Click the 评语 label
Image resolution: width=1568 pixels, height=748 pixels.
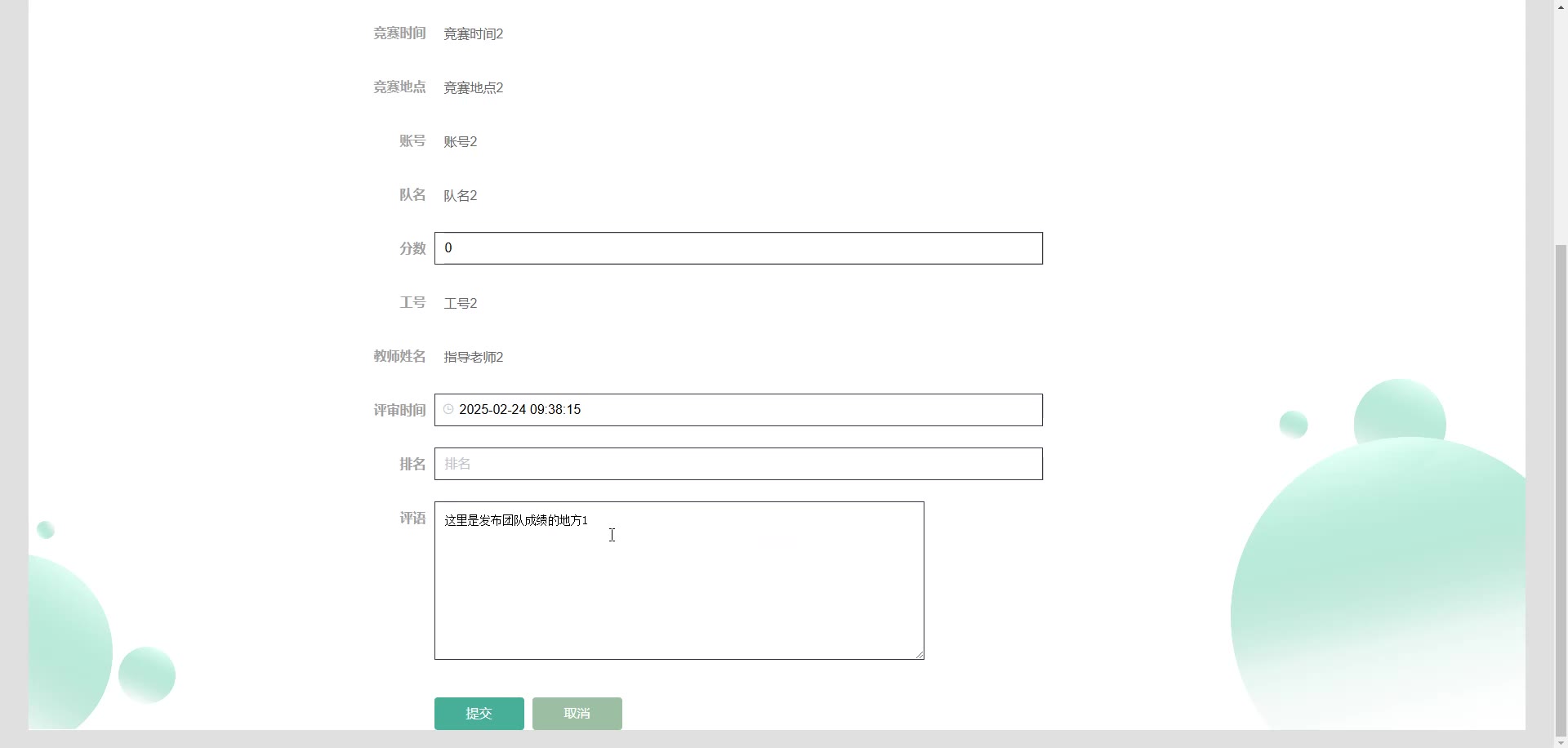point(412,518)
